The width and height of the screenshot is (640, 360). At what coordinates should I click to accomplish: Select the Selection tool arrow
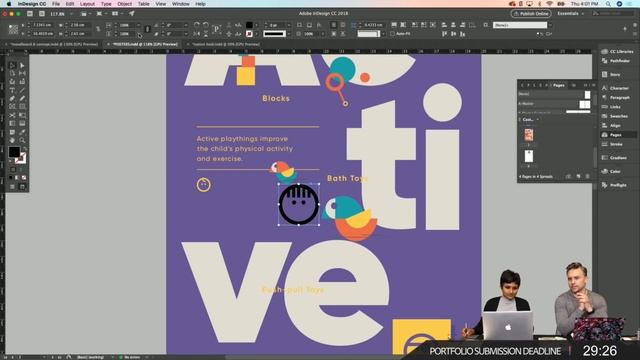tap(12, 65)
